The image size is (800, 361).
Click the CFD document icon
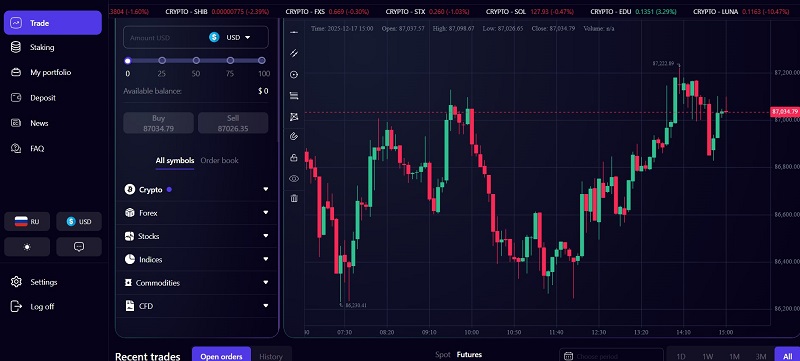pyautogui.click(x=130, y=306)
